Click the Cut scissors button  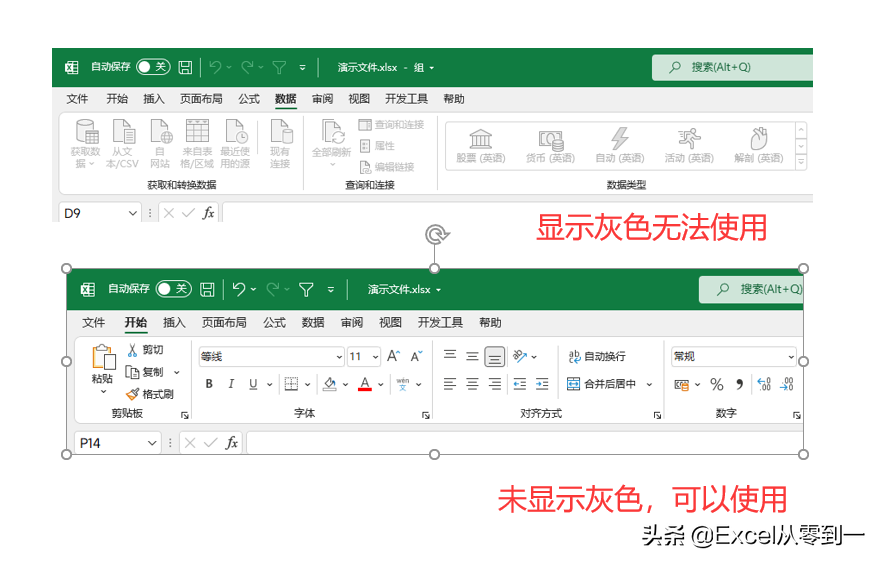[145, 350]
